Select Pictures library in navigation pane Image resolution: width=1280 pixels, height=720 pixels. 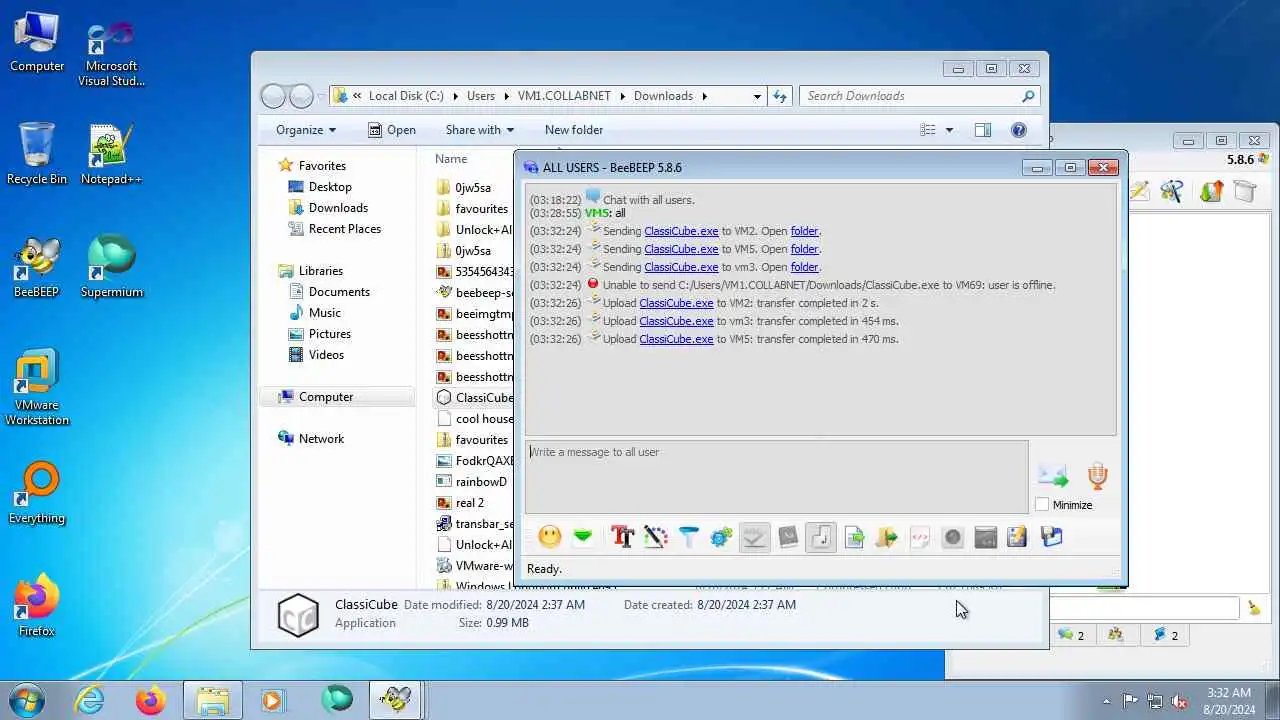pos(329,334)
